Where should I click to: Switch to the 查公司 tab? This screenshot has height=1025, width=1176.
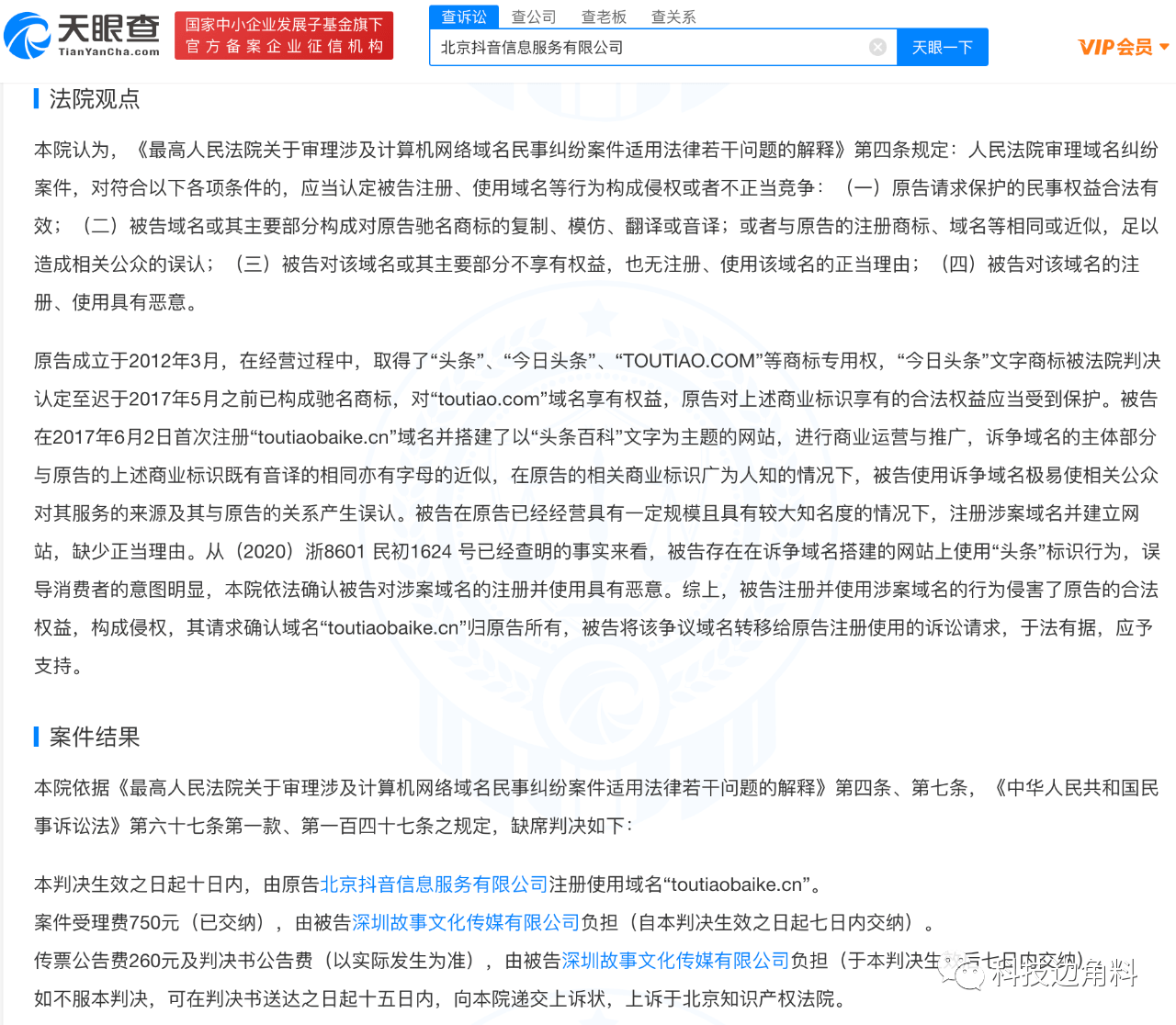point(534,17)
